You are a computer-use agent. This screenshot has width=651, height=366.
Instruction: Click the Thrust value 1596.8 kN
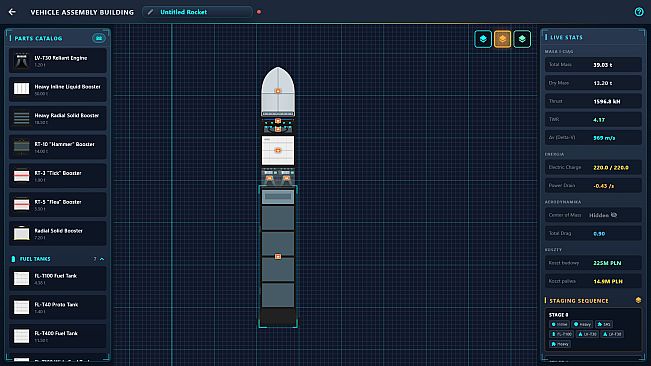point(607,101)
